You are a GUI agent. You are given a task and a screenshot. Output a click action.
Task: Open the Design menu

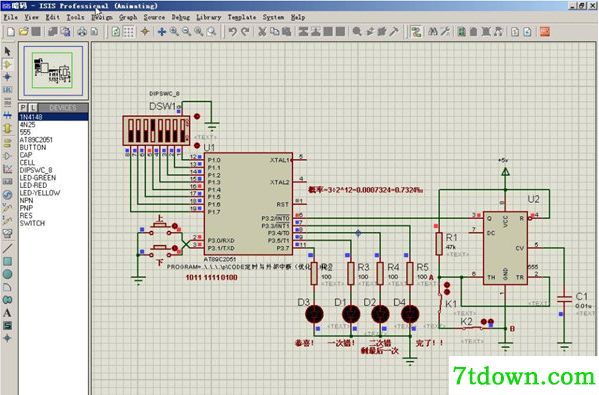pyautogui.click(x=102, y=17)
